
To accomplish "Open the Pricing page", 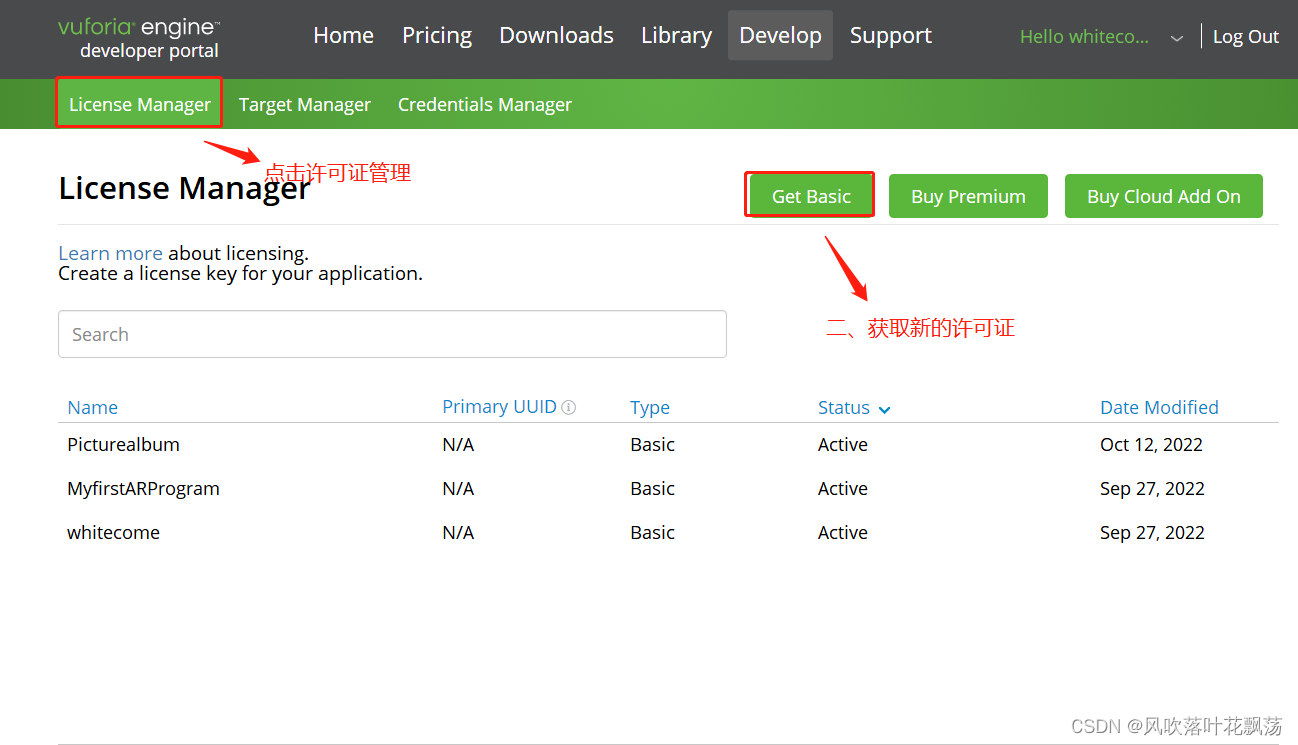I will click(437, 35).
